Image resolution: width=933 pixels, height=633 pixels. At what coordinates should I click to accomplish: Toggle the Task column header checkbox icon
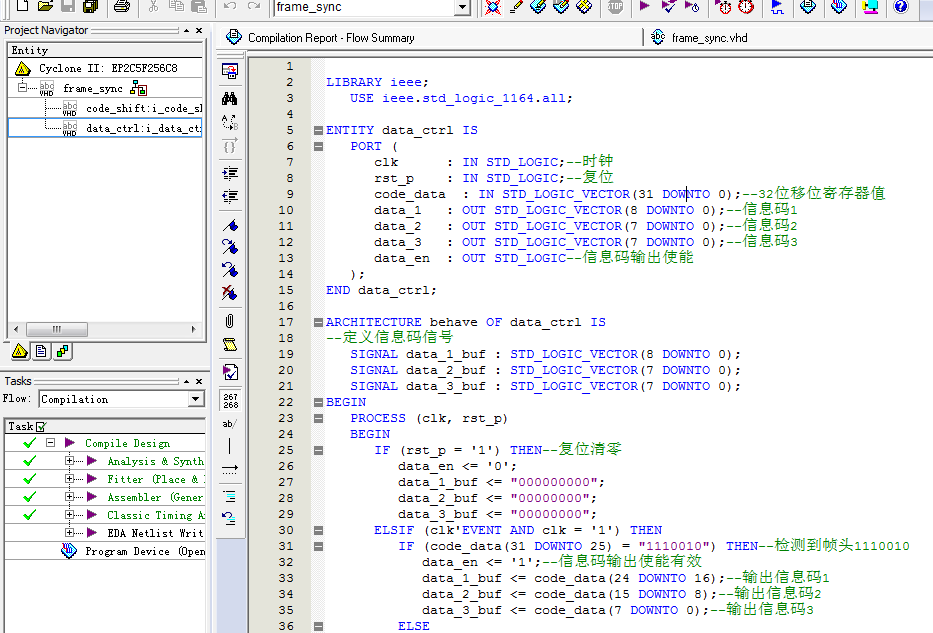click(x=41, y=426)
